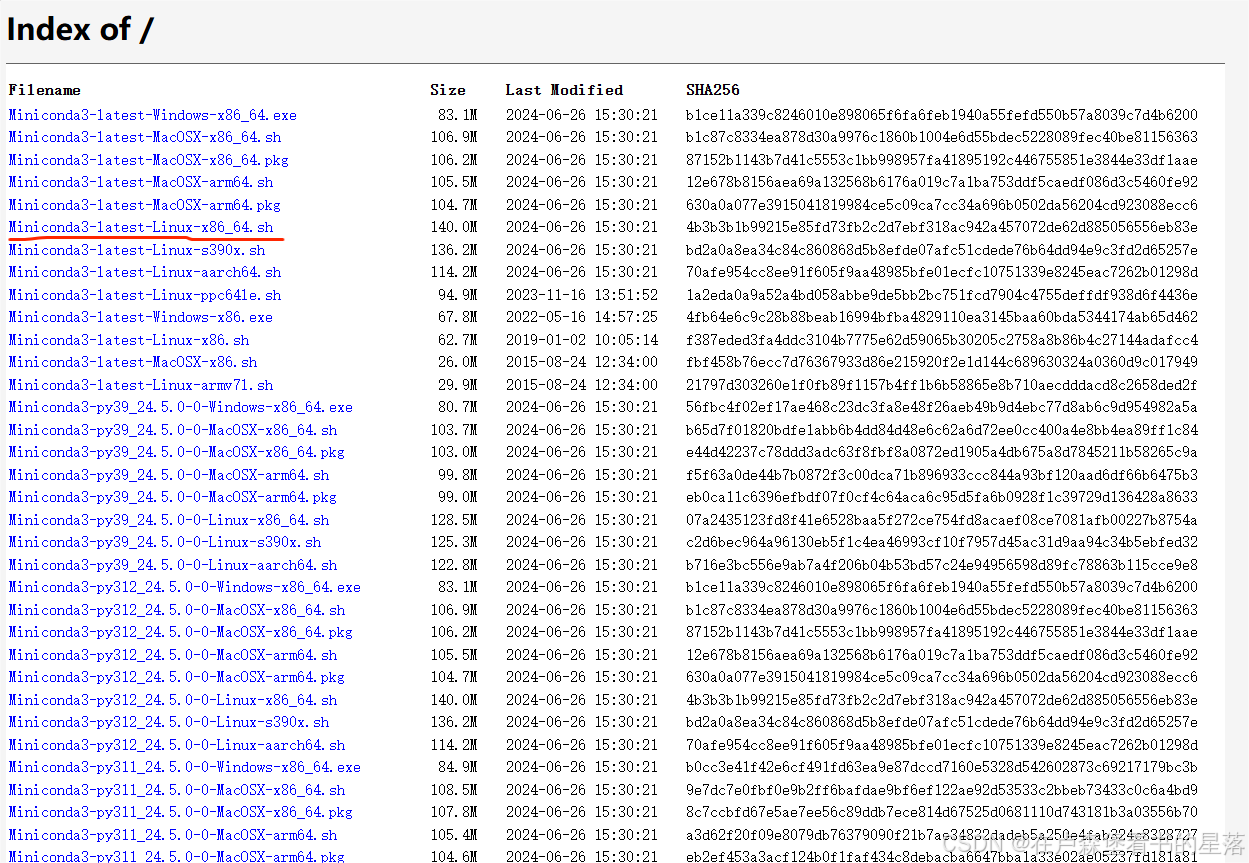
Task: Open Miniconda3-py311_24.5.0-0-MacOSX-x86_64.sh
Action: click(x=177, y=790)
